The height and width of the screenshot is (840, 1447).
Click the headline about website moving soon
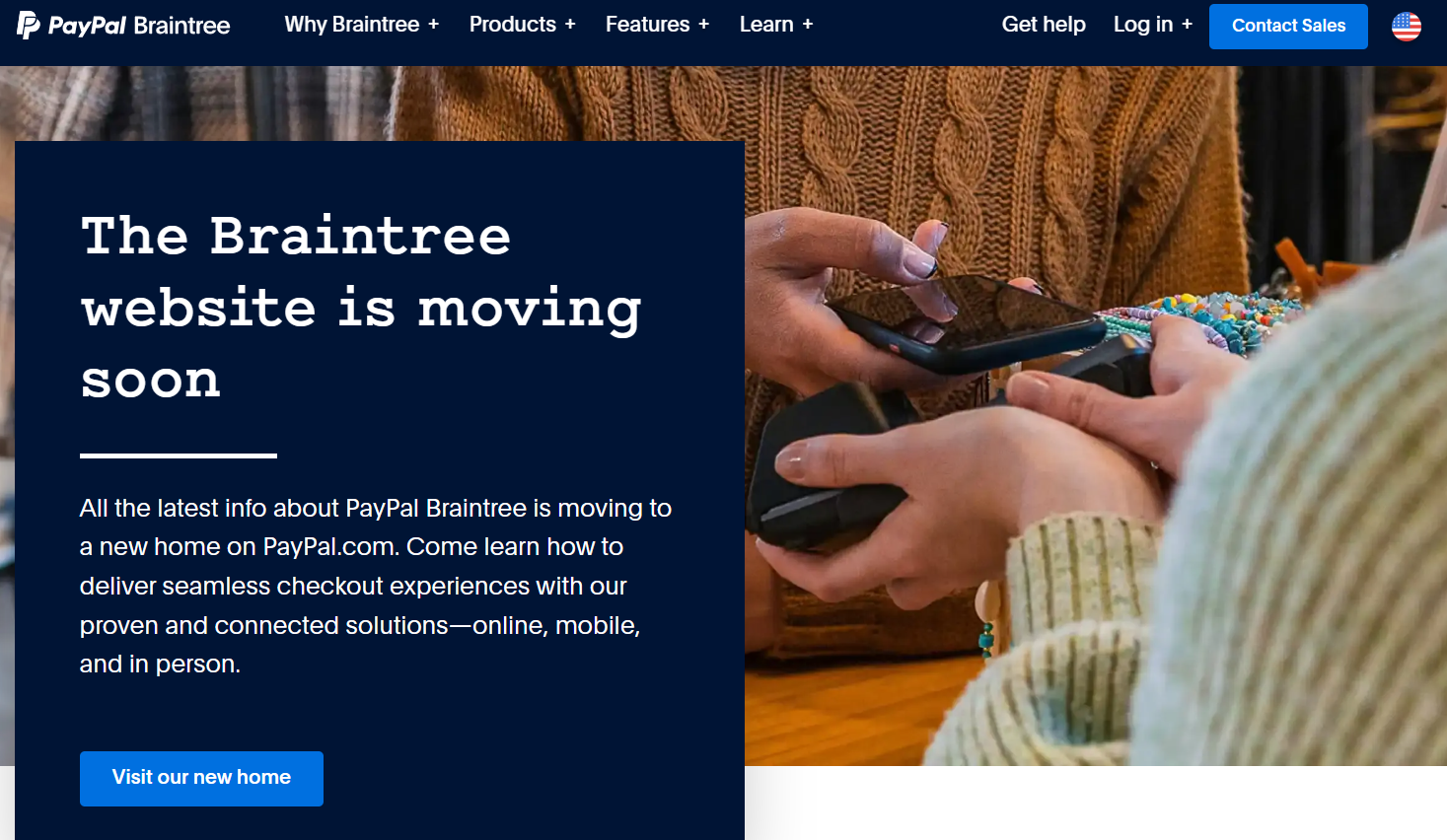coord(361,308)
